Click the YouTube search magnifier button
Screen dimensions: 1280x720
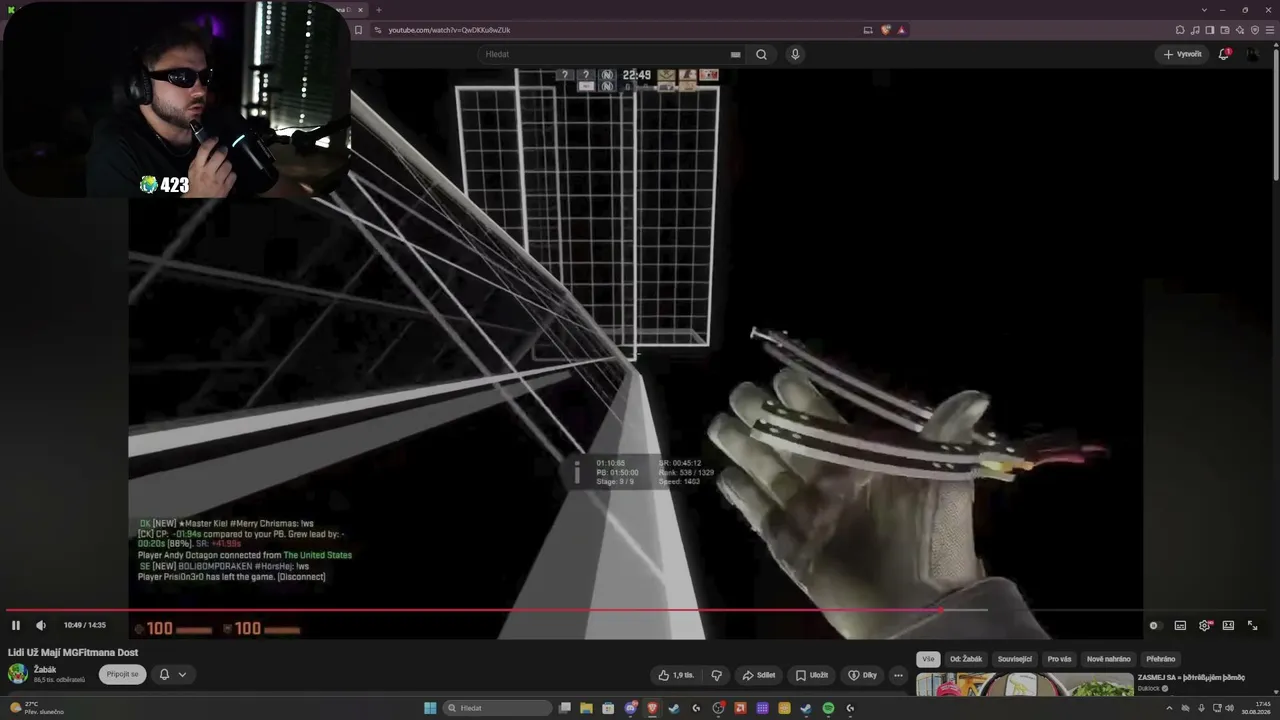pos(761,54)
